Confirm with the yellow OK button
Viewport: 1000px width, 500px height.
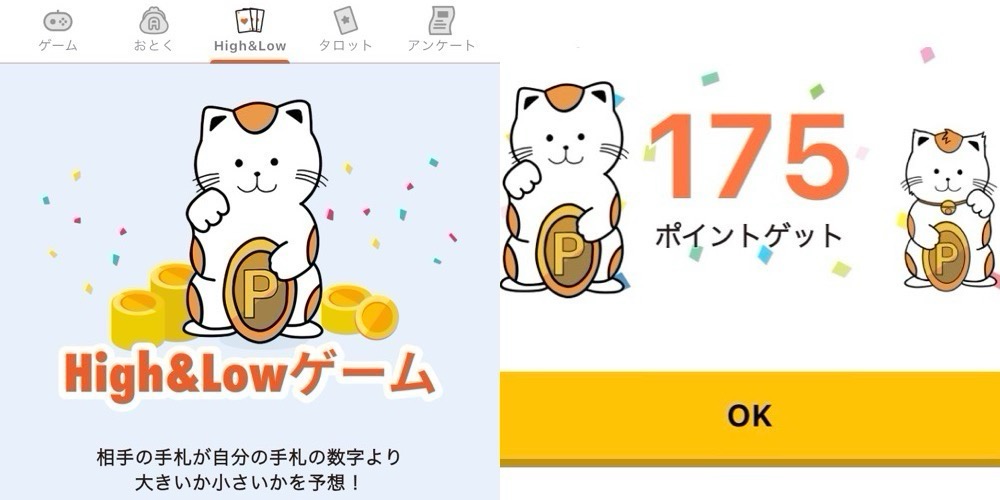coord(750,416)
